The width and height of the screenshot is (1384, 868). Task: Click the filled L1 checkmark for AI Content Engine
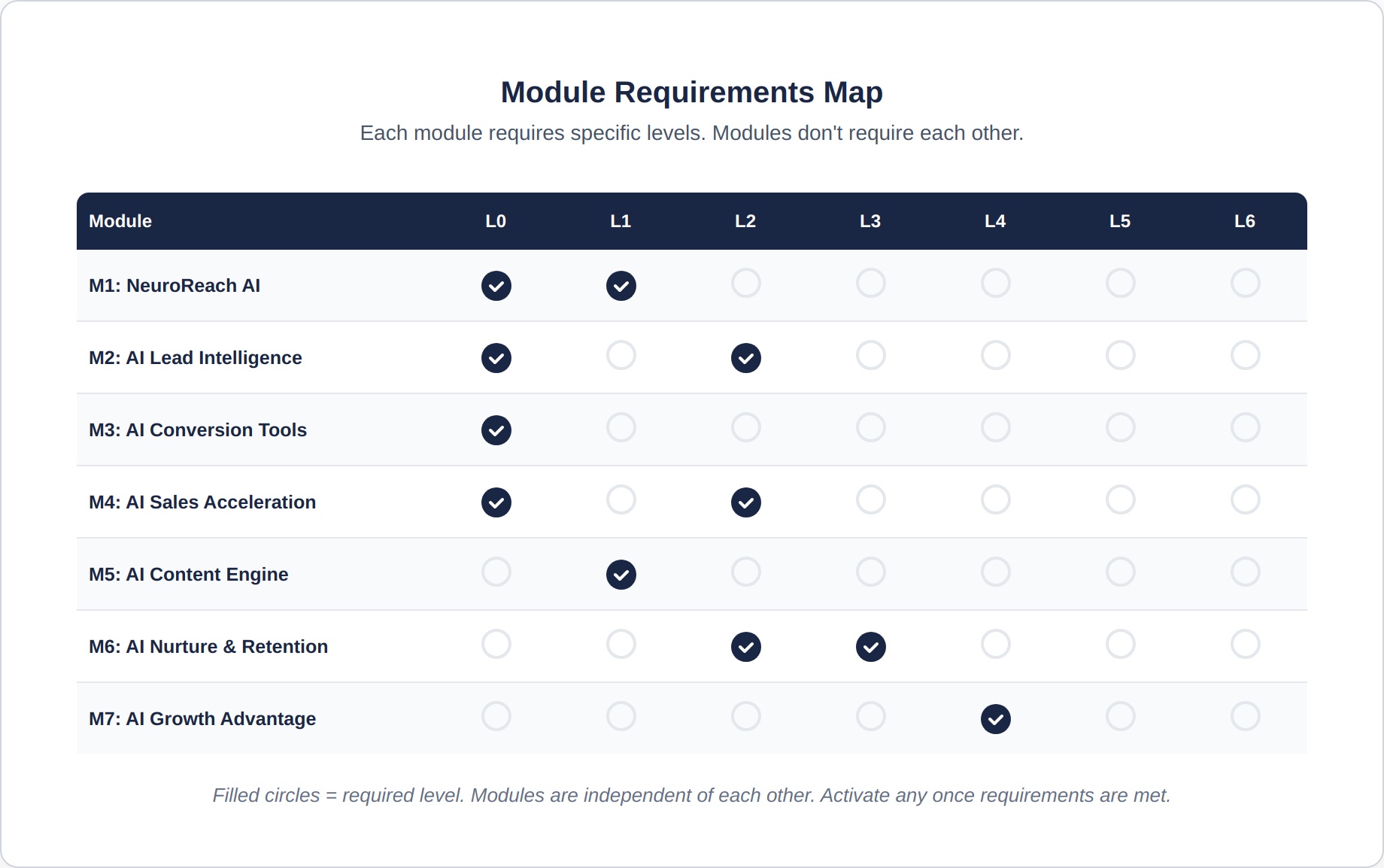pos(621,575)
